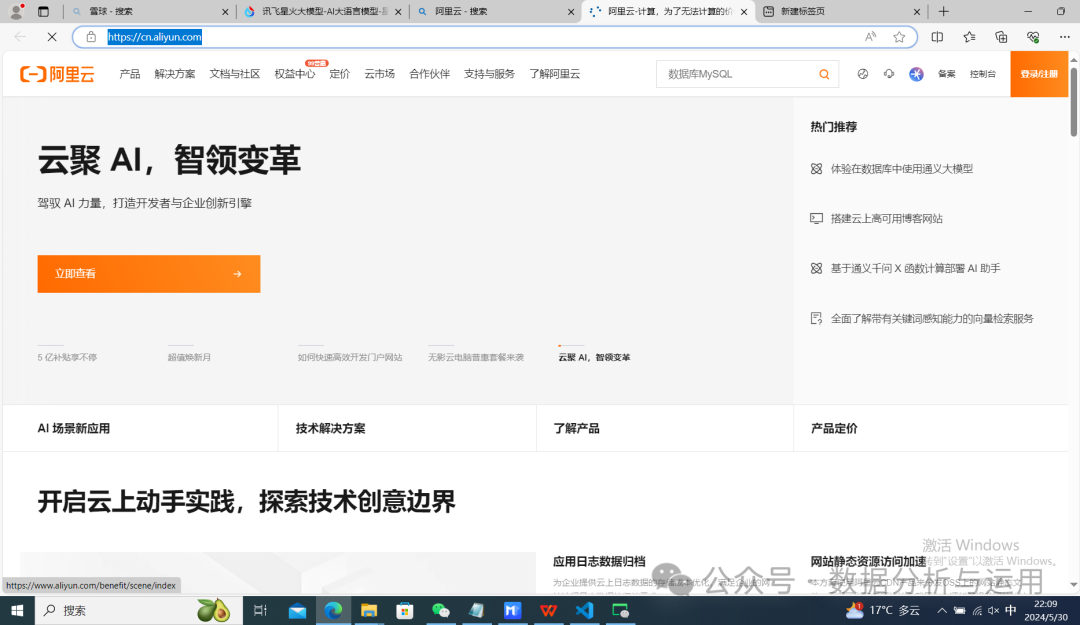Open split screen icon in toolbar
The width and height of the screenshot is (1080, 625).
(x=937, y=37)
